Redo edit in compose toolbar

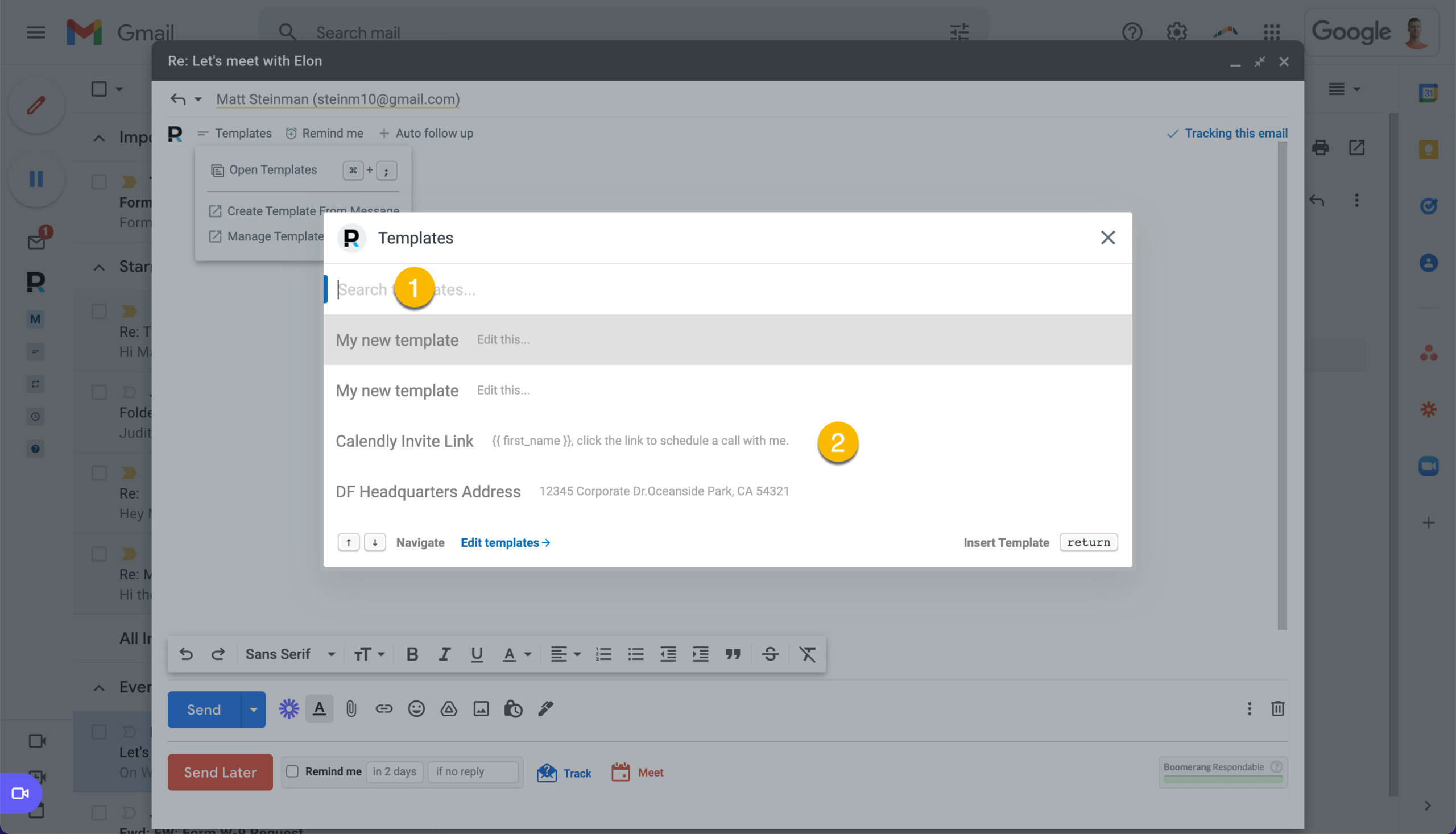click(x=218, y=654)
